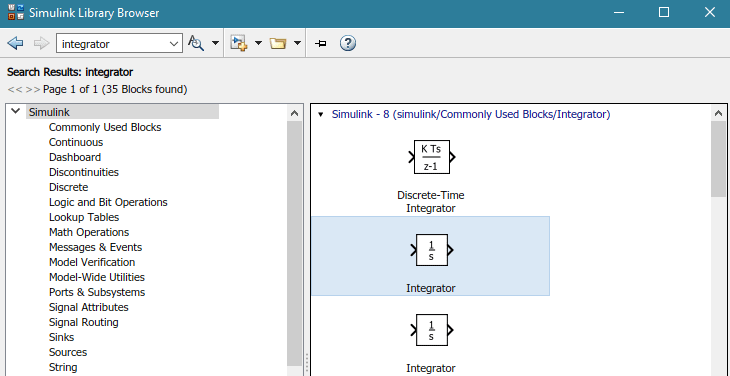Screen dimensions: 730x376
Task: Open help via the question mark icon
Action: coord(348,43)
